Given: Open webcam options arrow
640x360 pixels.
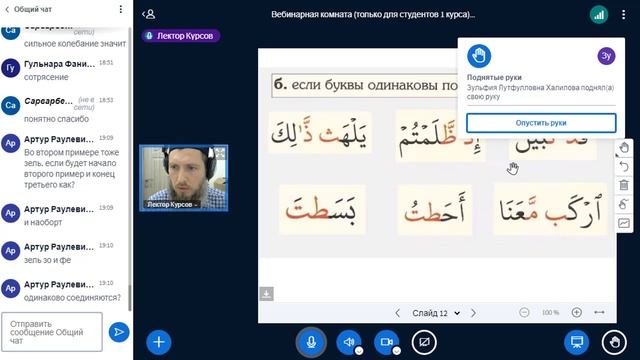Looking at the screenshot, I should (x=396, y=351).
